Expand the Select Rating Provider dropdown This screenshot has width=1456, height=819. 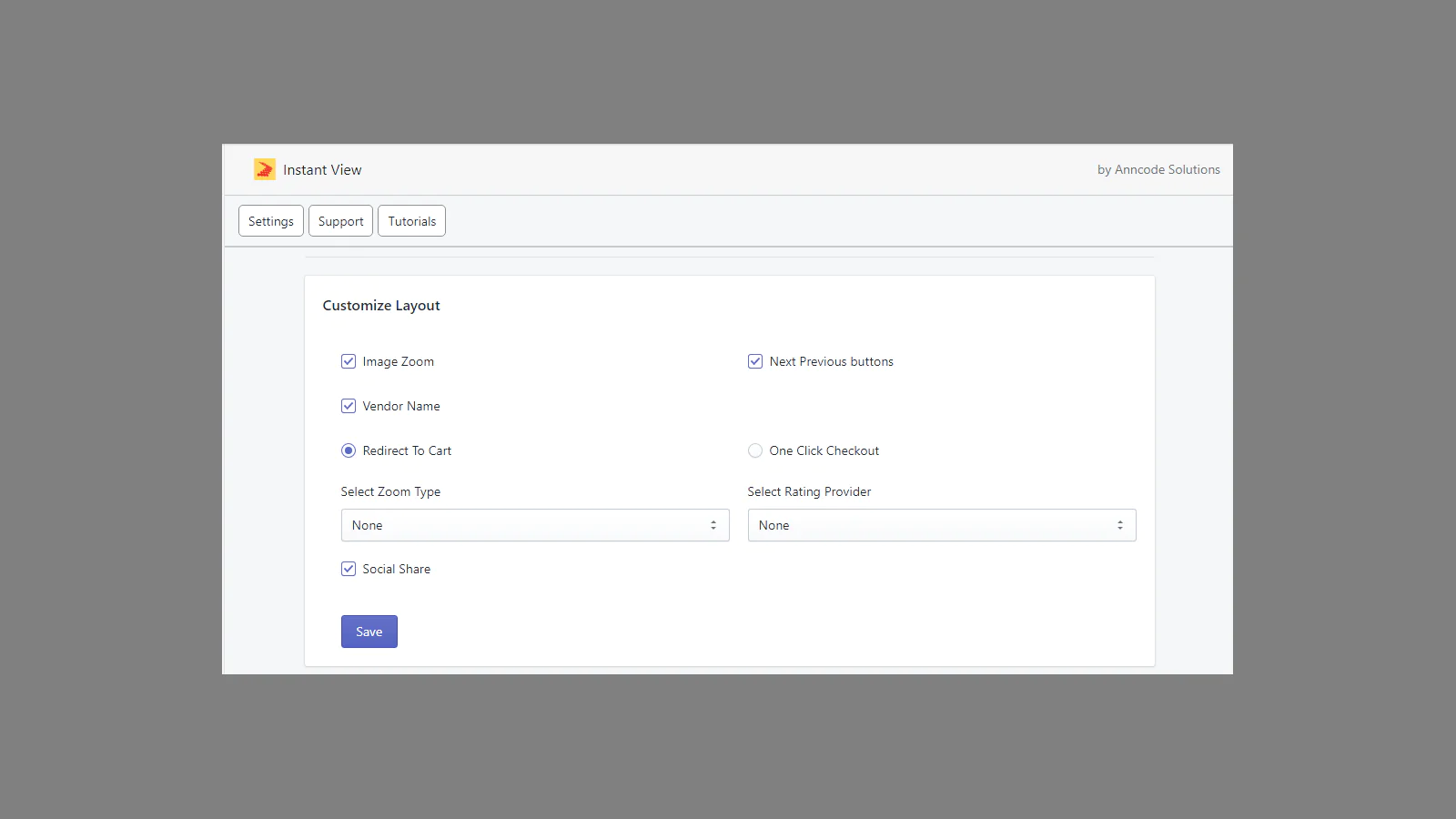[x=942, y=525]
